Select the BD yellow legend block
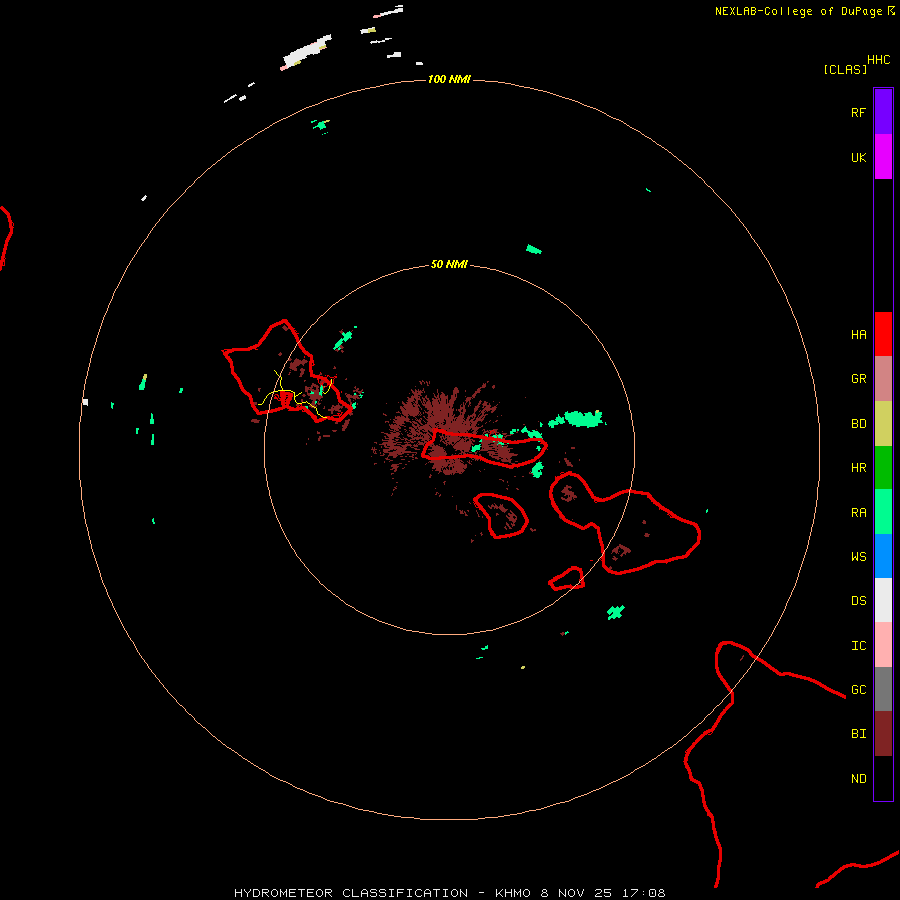The width and height of the screenshot is (900, 900). tap(883, 424)
